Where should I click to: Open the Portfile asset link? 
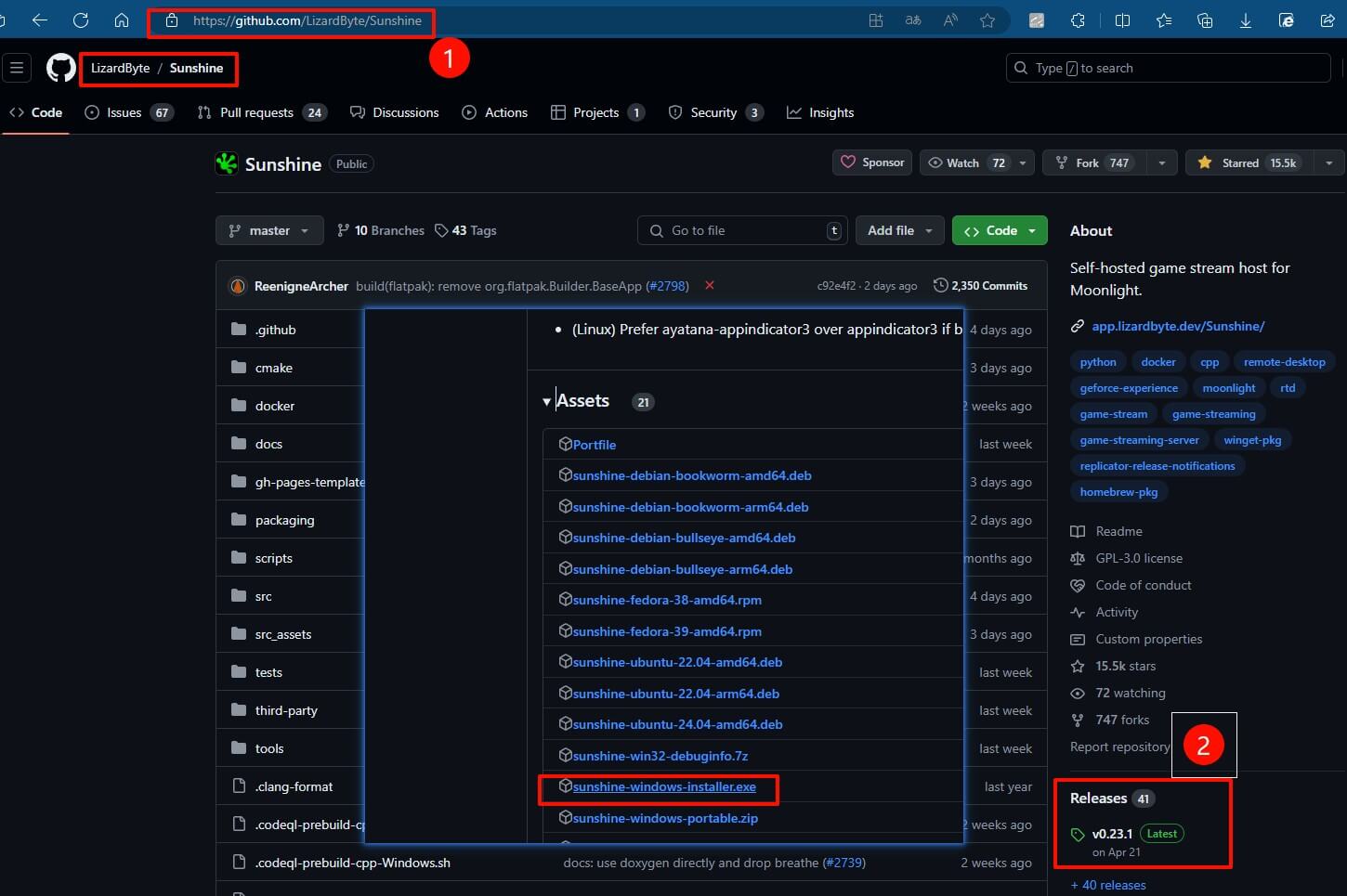(x=595, y=445)
